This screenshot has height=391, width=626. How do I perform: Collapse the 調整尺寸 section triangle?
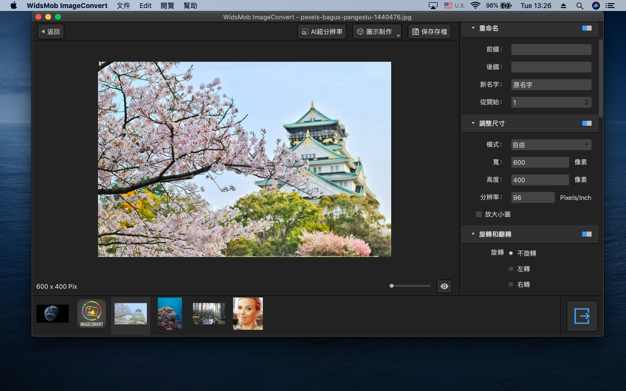pos(473,123)
